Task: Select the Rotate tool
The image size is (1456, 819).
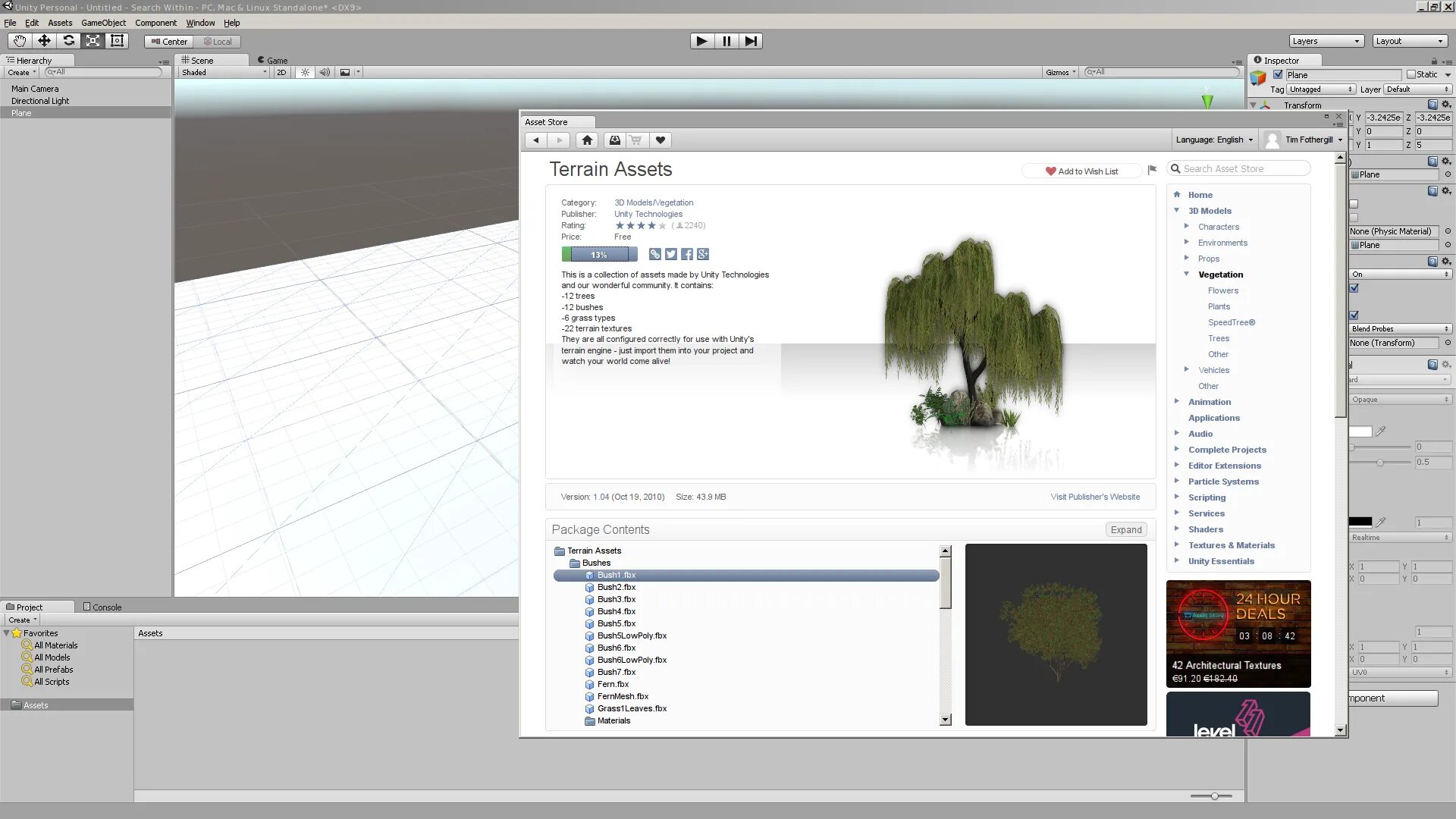Action: tap(68, 41)
